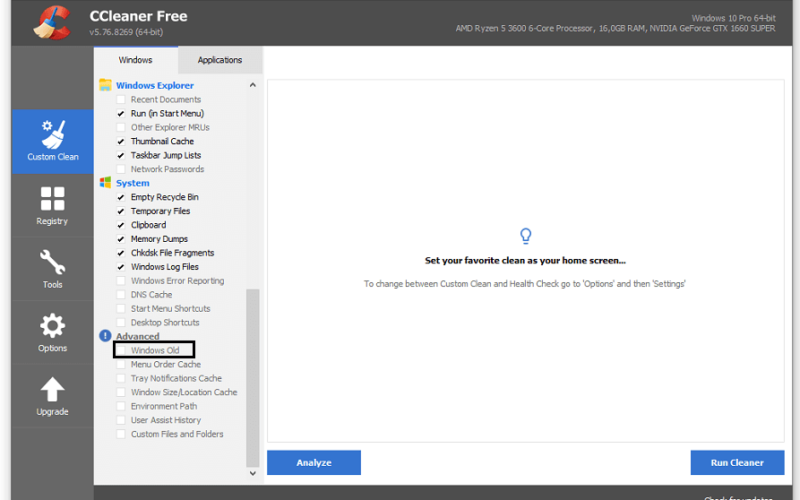Uncheck Temporary Files option

click(121, 211)
